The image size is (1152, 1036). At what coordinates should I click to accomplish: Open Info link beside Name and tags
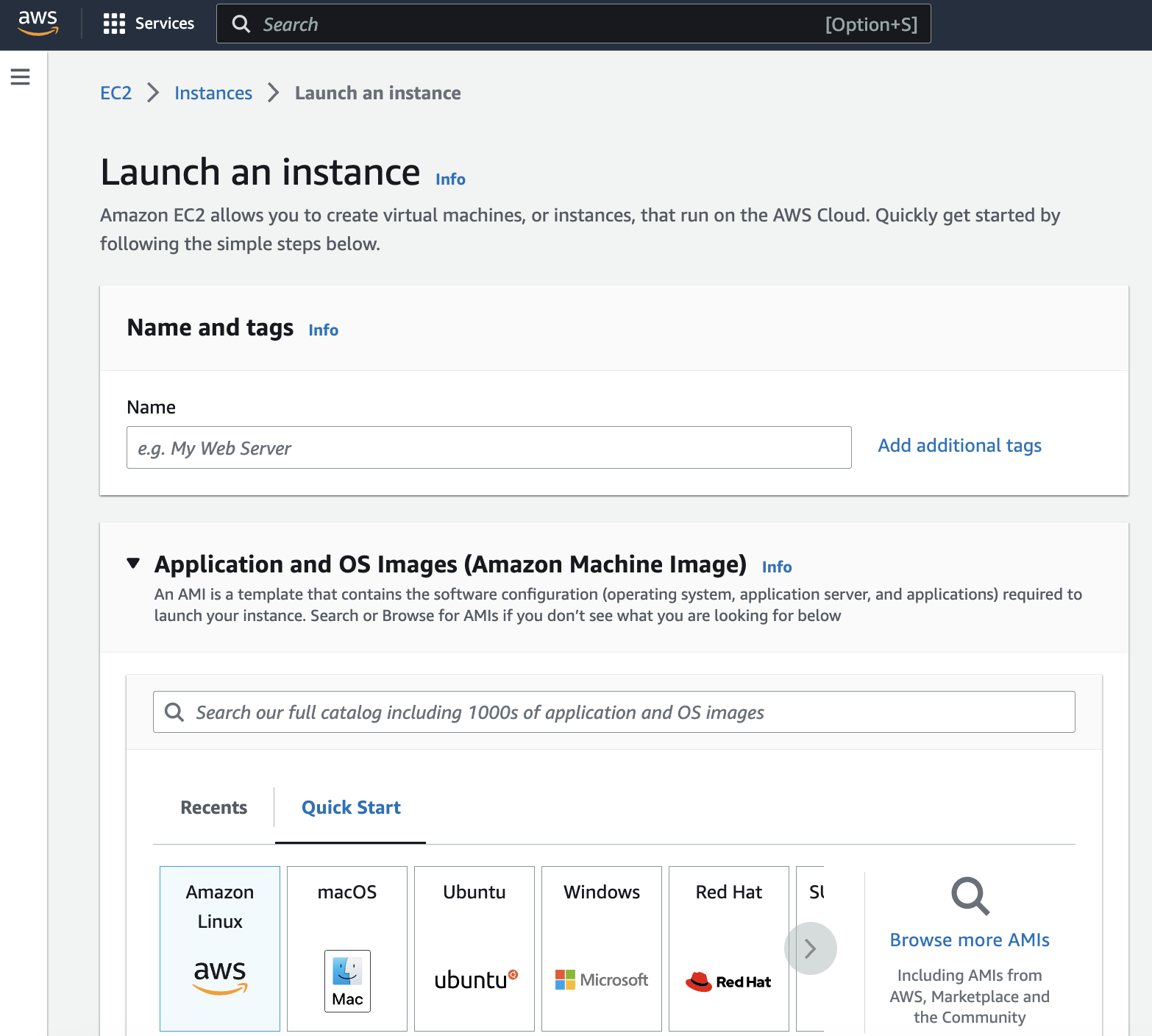[x=324, y=330]
